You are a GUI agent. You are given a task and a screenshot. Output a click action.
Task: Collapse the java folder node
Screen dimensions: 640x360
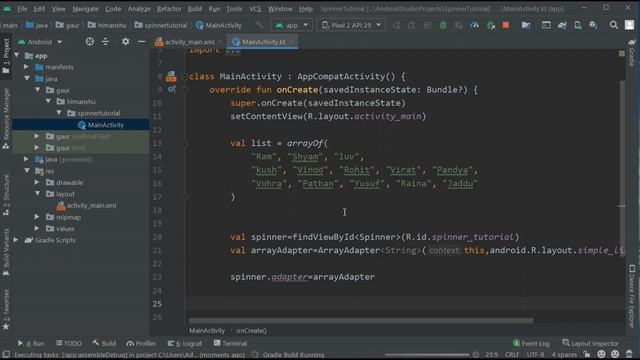27,78
